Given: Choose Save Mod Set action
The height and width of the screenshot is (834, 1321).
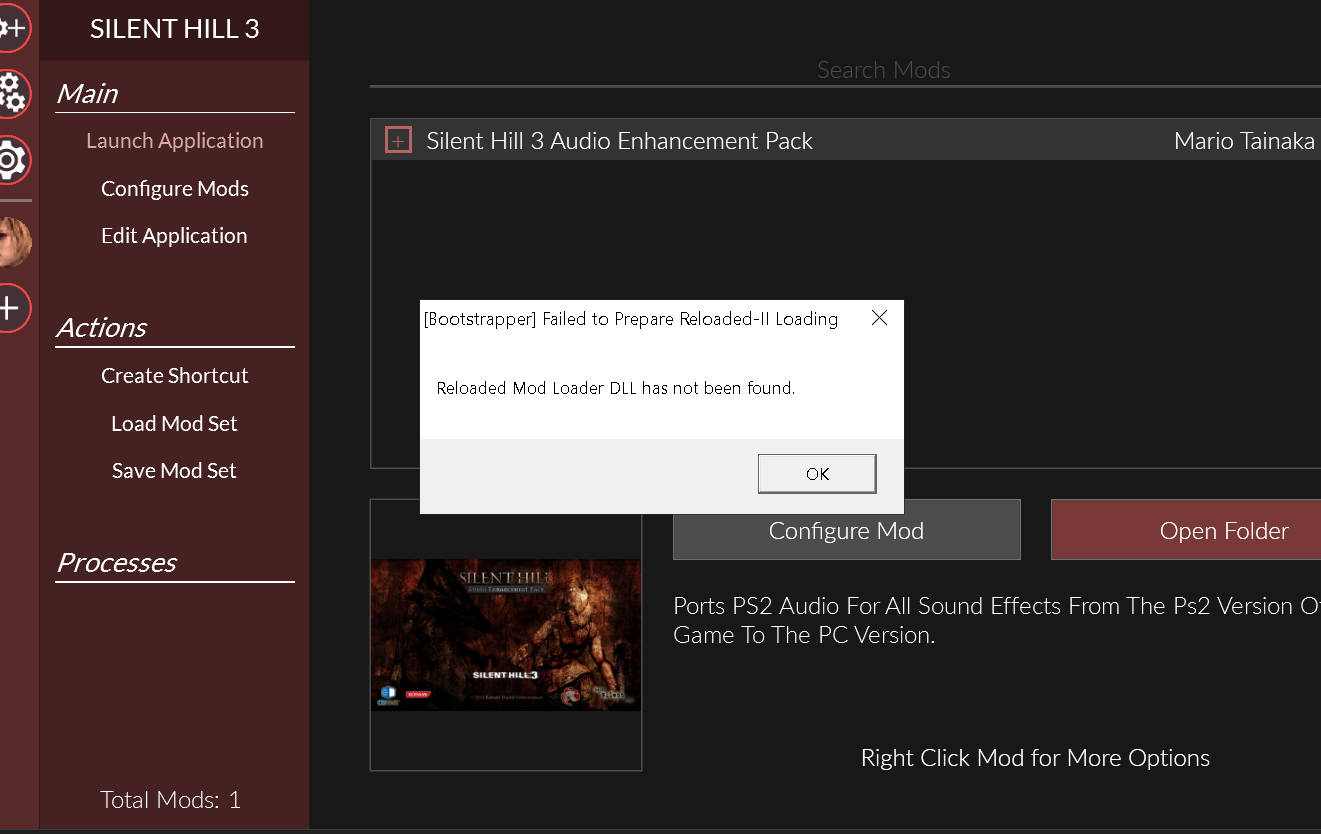Looking at the screenshot, I should [174, 471].
